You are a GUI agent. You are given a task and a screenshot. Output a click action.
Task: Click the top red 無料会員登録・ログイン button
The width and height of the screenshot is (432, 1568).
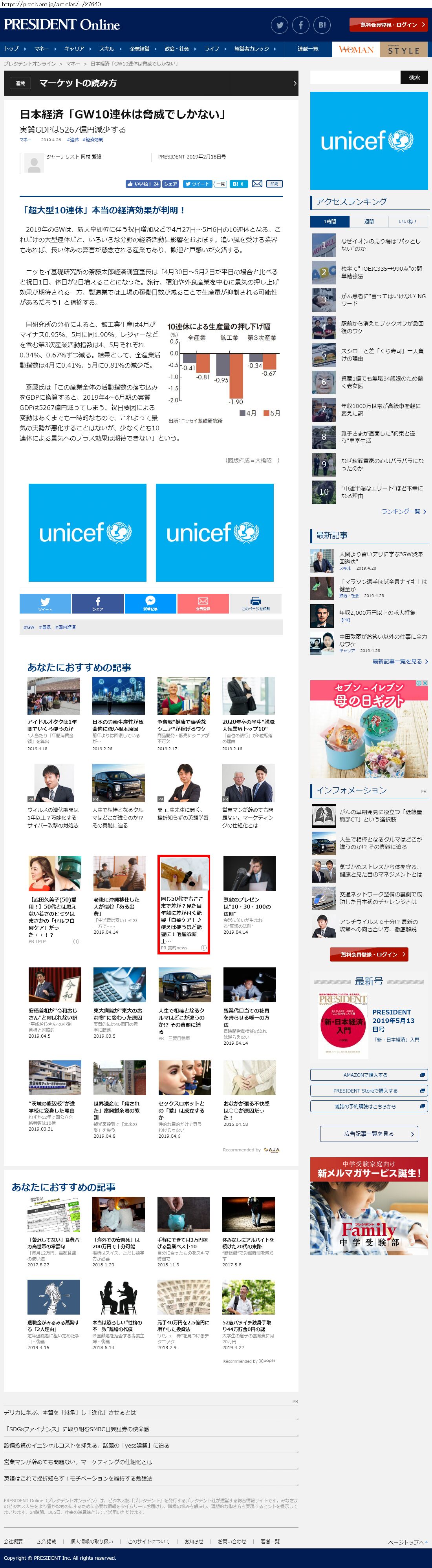(389, 25)
